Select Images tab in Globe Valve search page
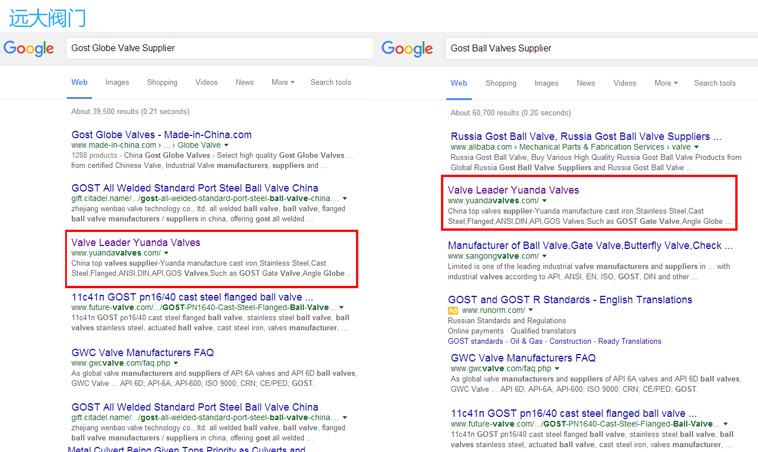 tap(117, 82)
